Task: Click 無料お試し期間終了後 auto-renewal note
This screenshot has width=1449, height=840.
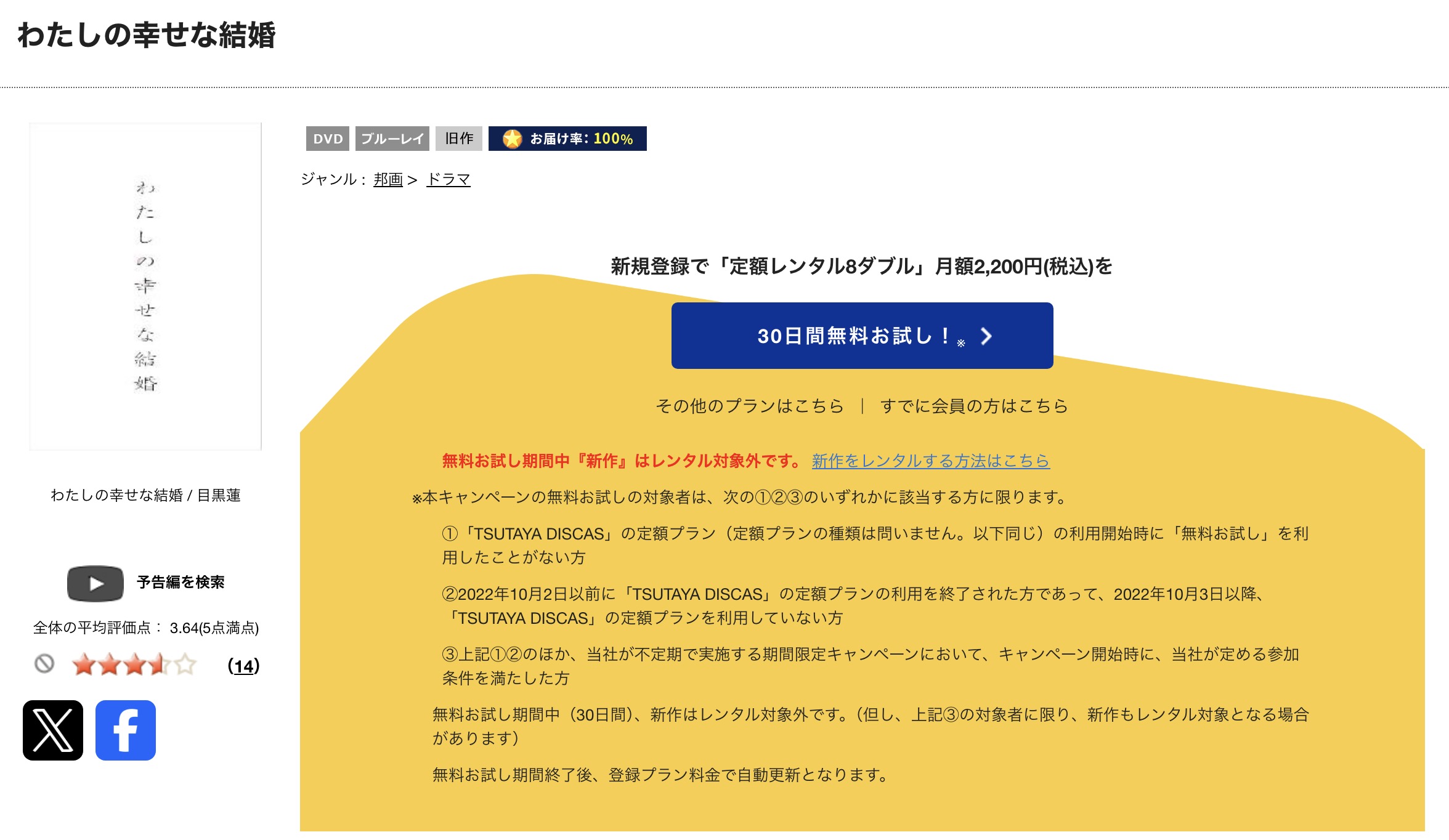Action: pos(660,775)
